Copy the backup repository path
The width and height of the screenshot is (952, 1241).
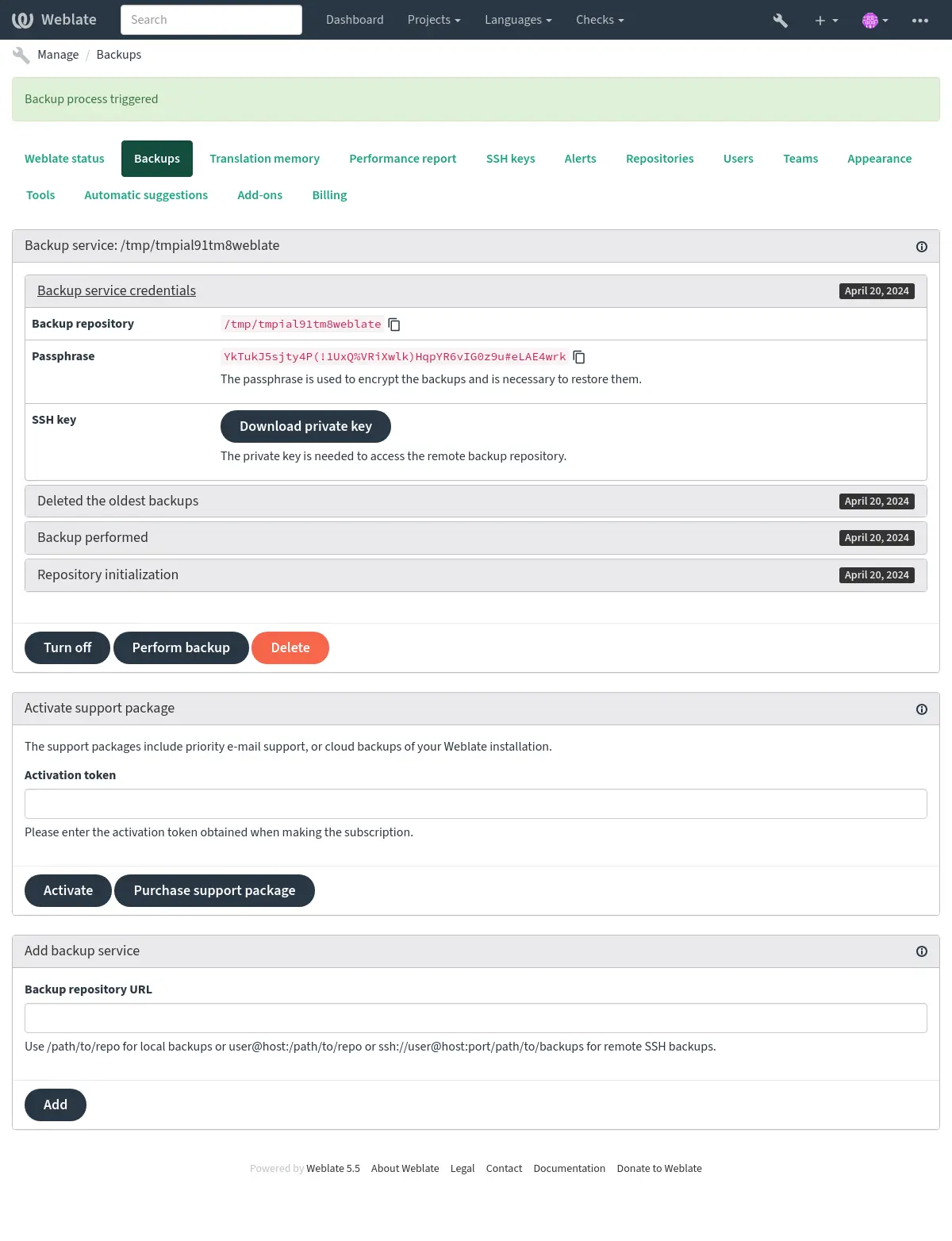tap(394, 325)
